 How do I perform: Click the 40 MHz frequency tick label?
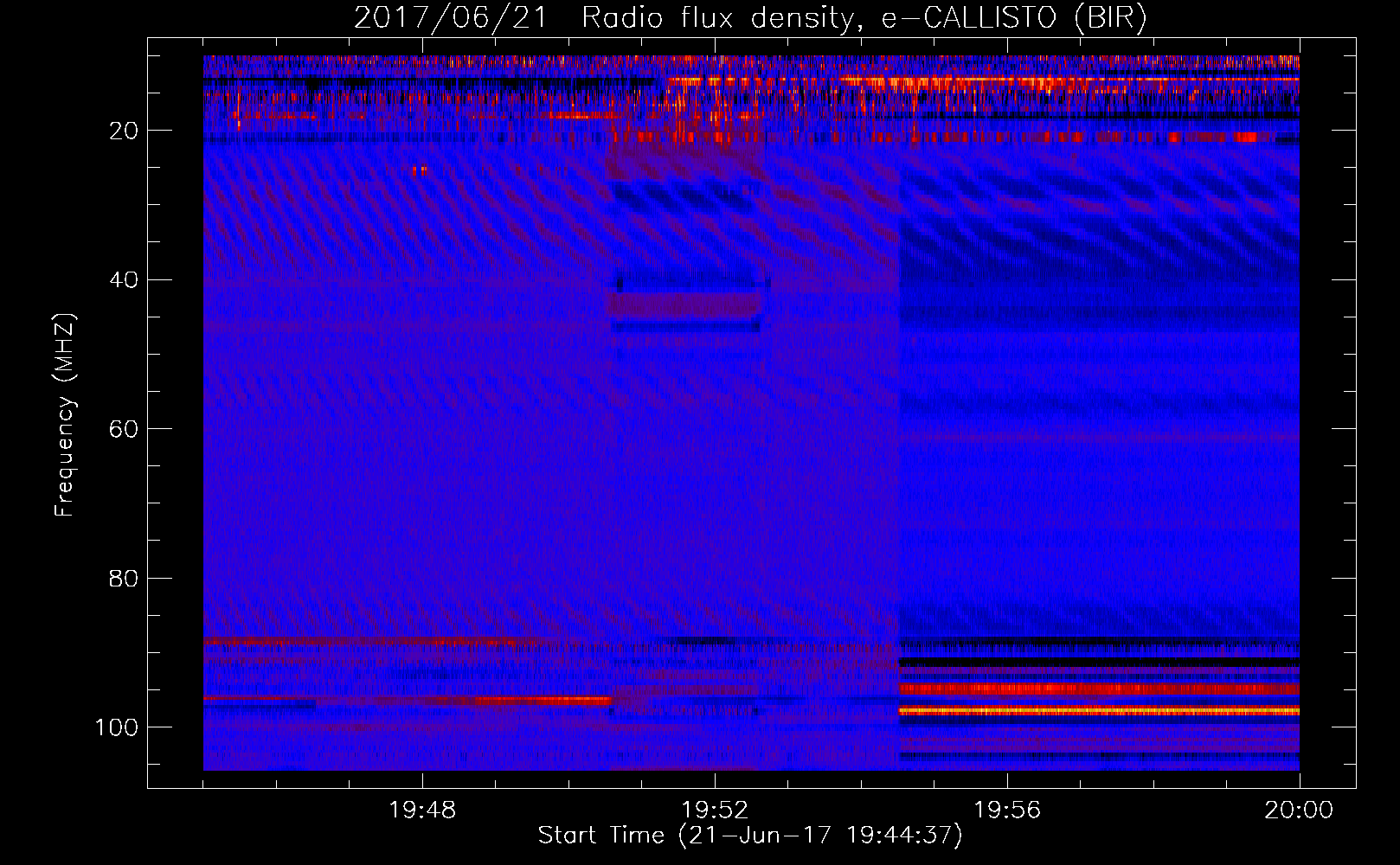(125, 280)
